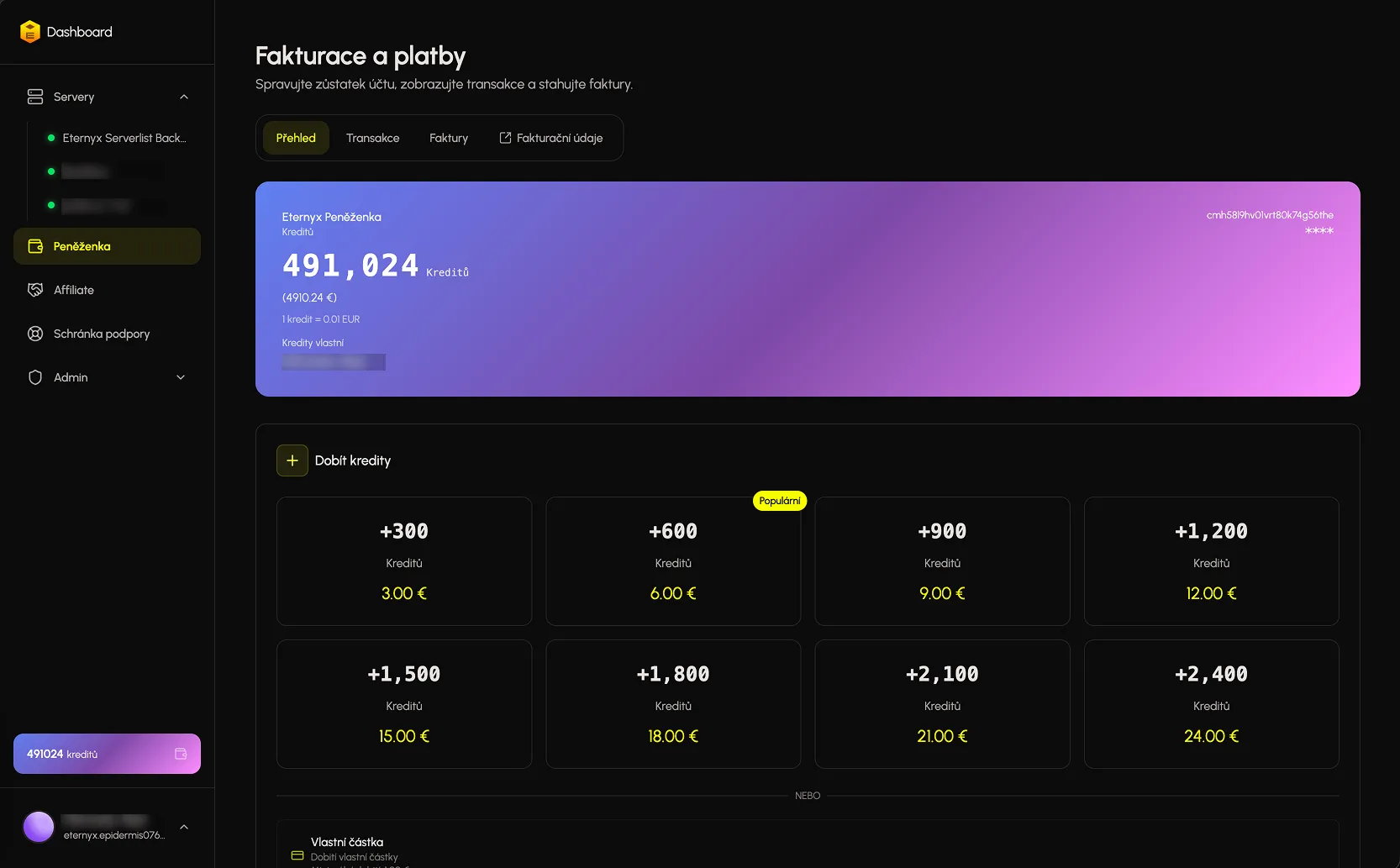Click the Dashboard hexagon logo icon
The height and width of the screenshot is (868, 1400).
click(30, 32)
